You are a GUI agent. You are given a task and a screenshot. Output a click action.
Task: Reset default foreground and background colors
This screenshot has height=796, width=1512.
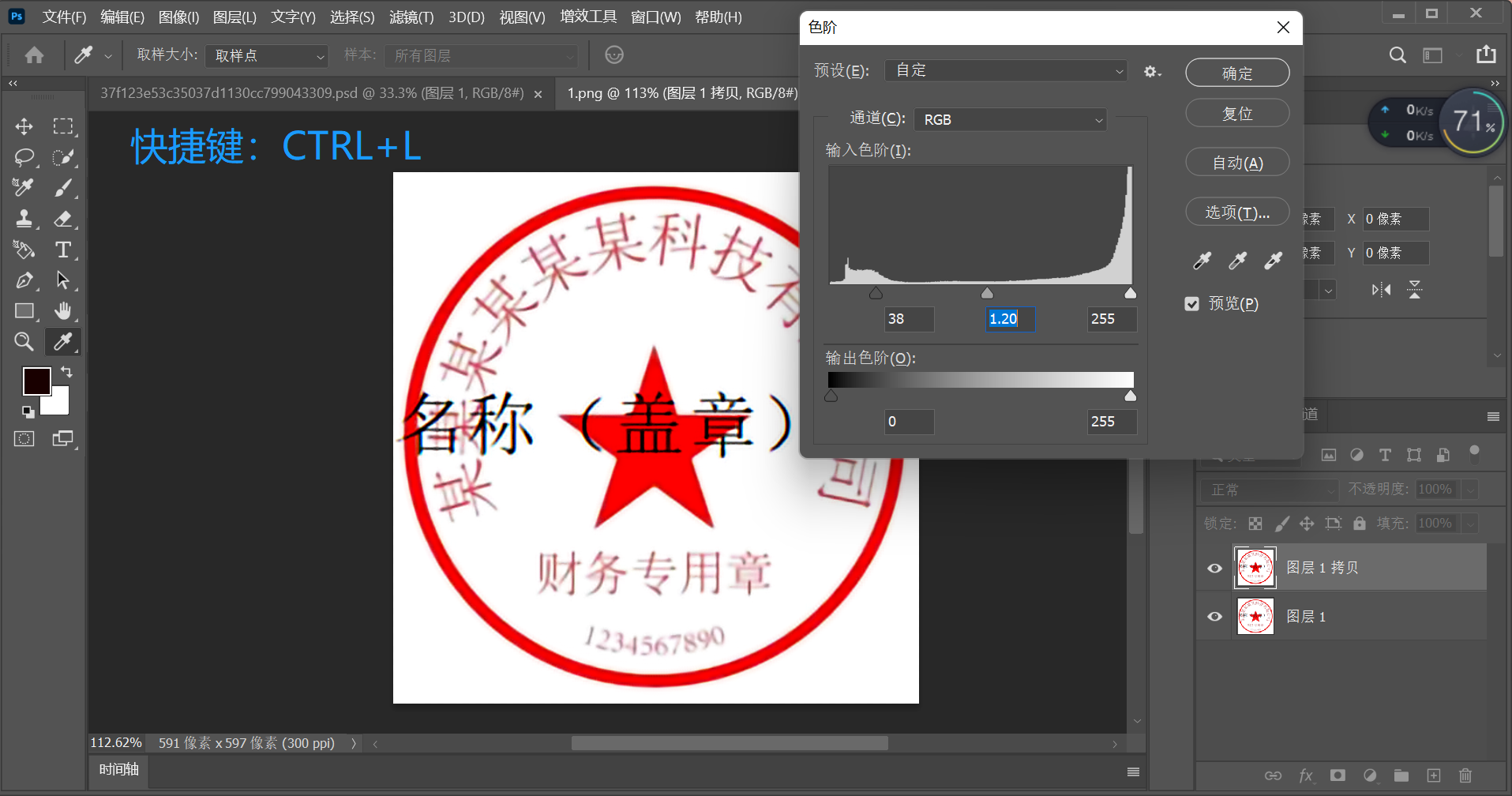(28, 411)
